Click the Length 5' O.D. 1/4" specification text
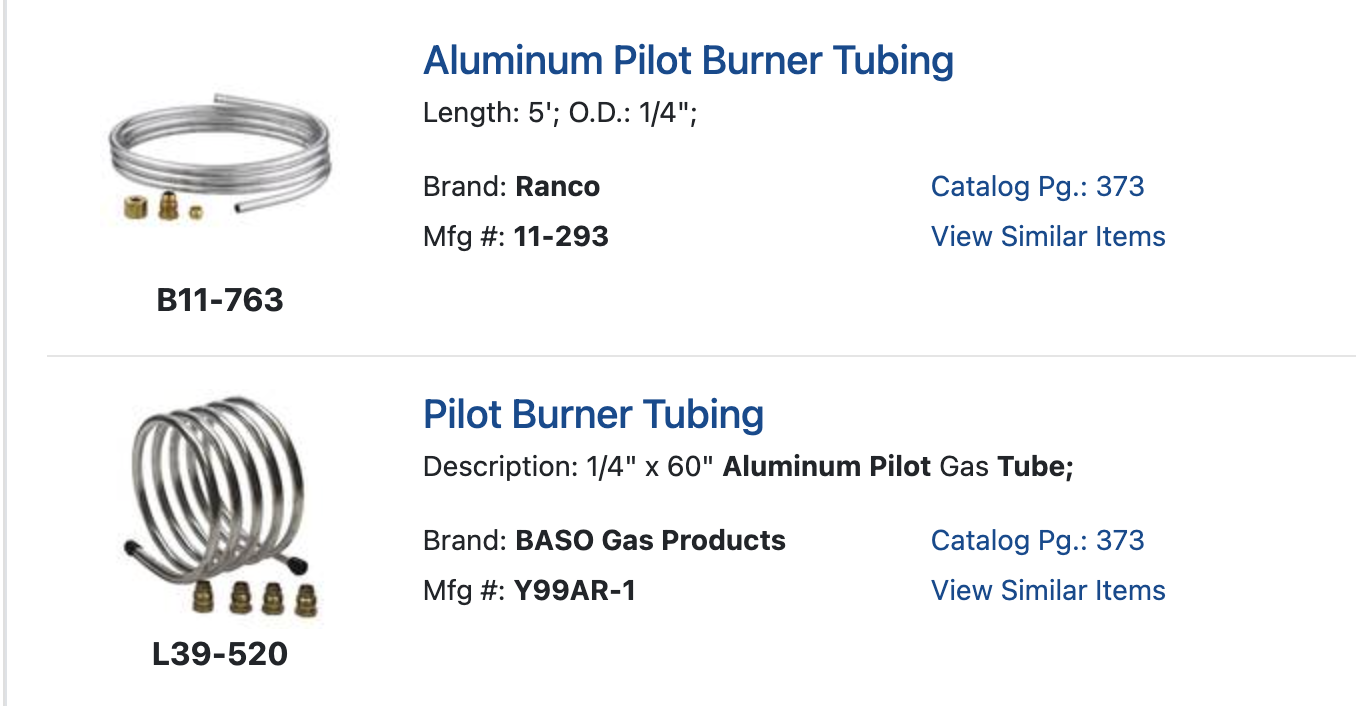 pos(560,113)
